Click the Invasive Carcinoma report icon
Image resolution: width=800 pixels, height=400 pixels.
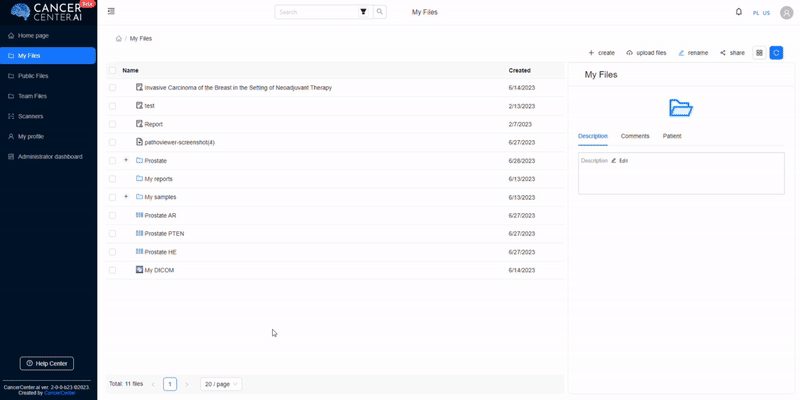pyautogui.click(x=139, y=87)
